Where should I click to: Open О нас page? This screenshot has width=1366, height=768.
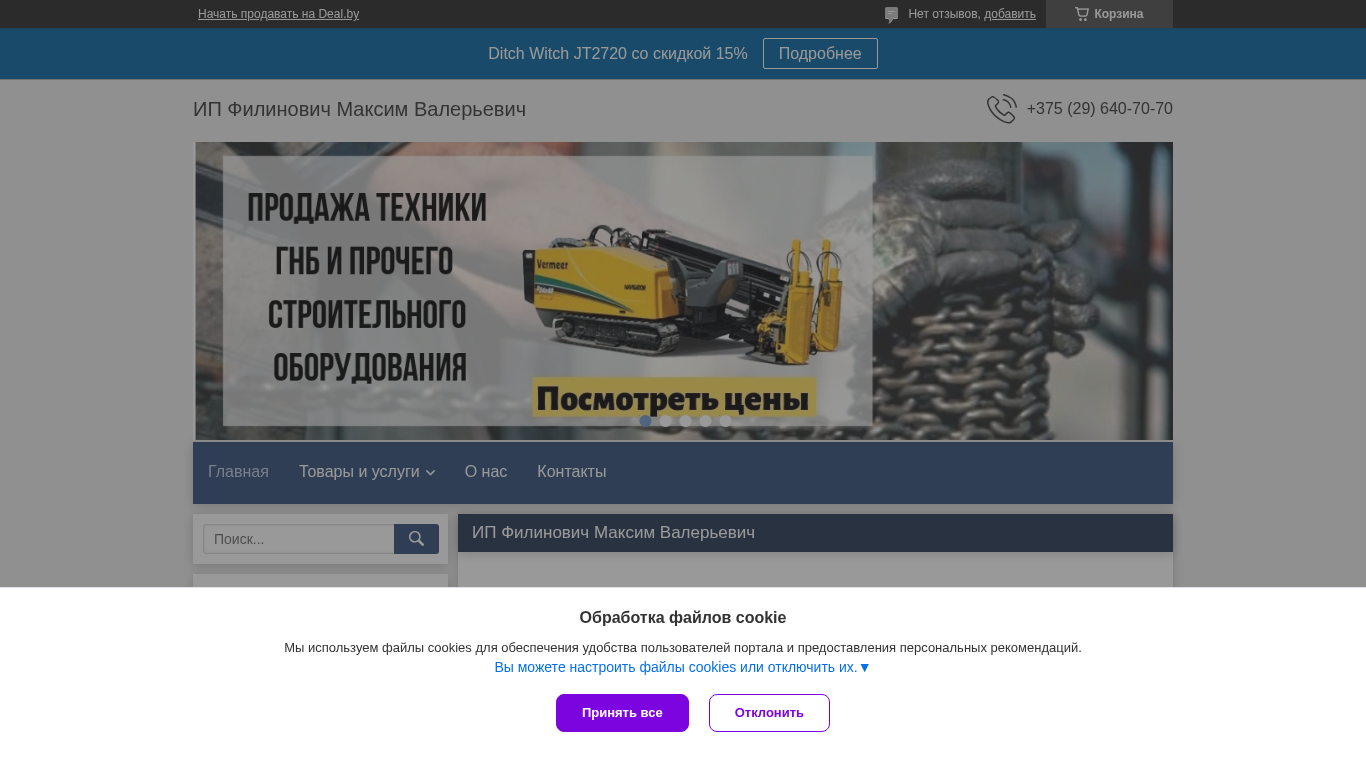[x=486, y=472]
